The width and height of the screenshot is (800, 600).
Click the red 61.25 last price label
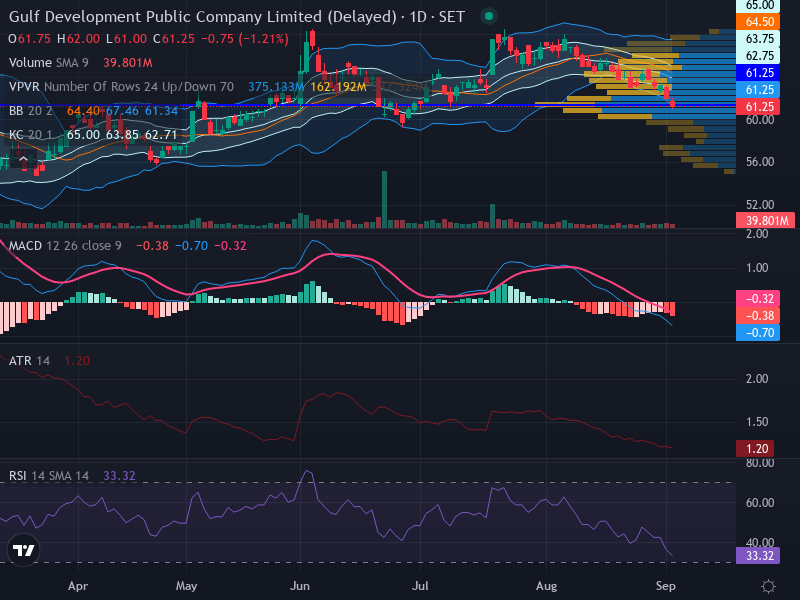click(x=758, y=107)
